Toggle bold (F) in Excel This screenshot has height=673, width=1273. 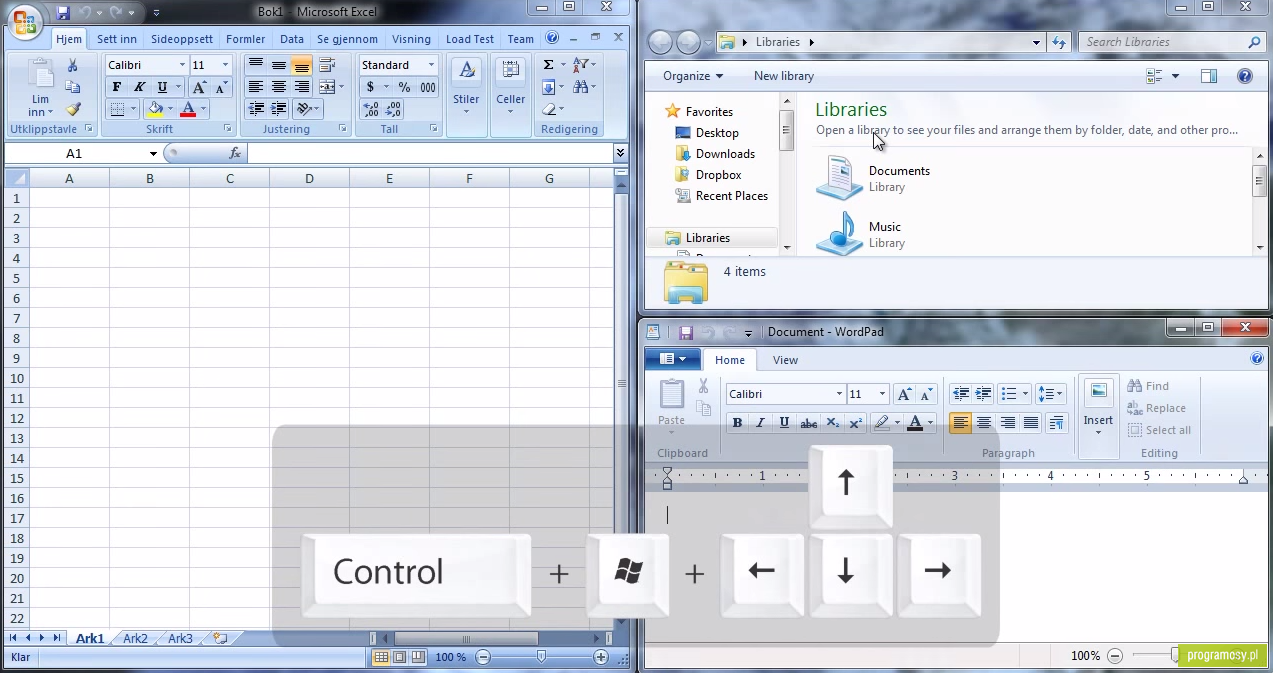click(x=117, y=87)
